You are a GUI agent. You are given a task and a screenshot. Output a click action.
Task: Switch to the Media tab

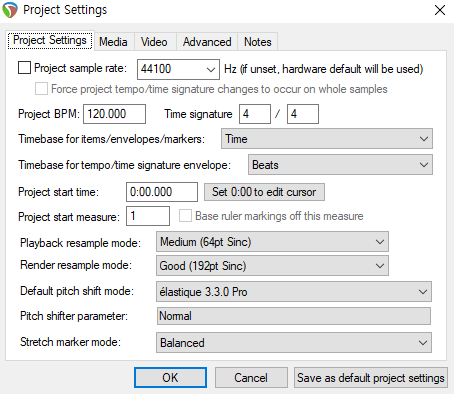click(x=113, y=42)
